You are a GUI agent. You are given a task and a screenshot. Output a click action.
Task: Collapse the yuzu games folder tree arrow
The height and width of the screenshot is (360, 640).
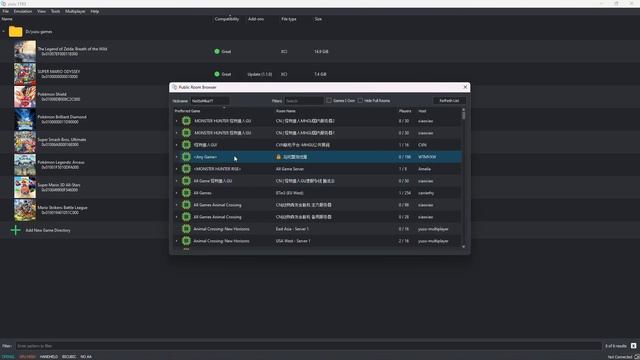[x=4, y=31]
